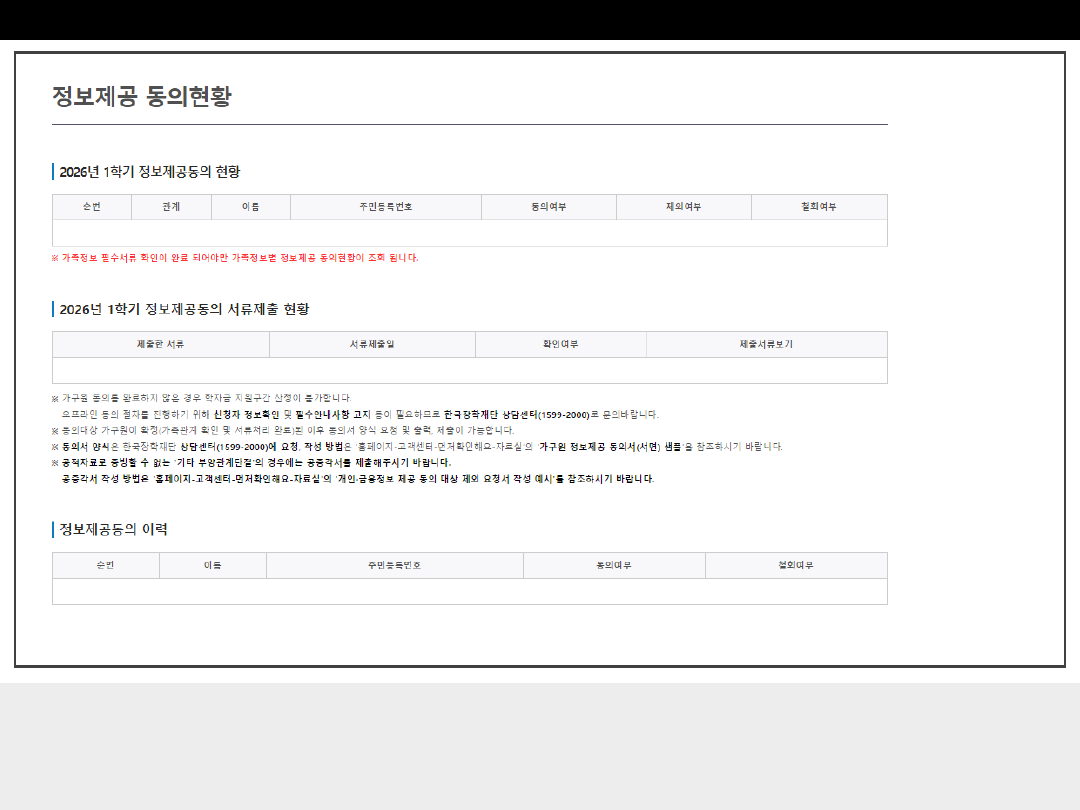Click the 2026년 1학기 정보제공동의 현황 heading

tap(149, 172)
